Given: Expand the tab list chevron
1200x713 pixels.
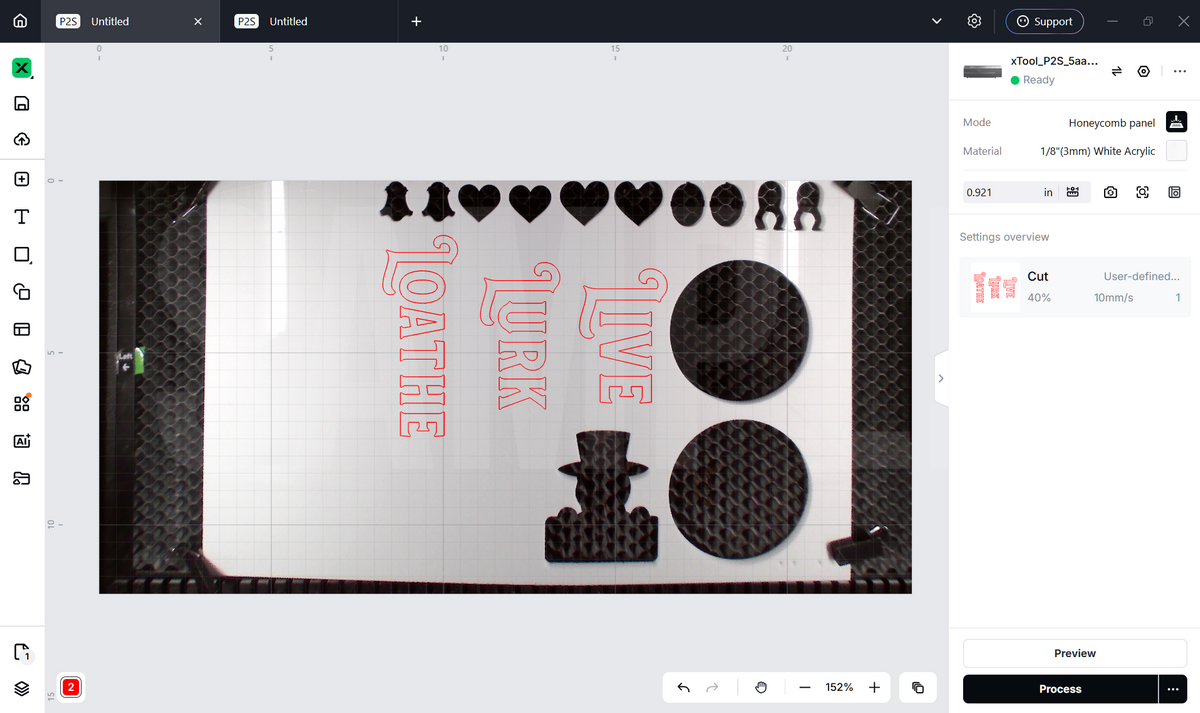Looking at the screenshot, I should [x=937, y=21].
